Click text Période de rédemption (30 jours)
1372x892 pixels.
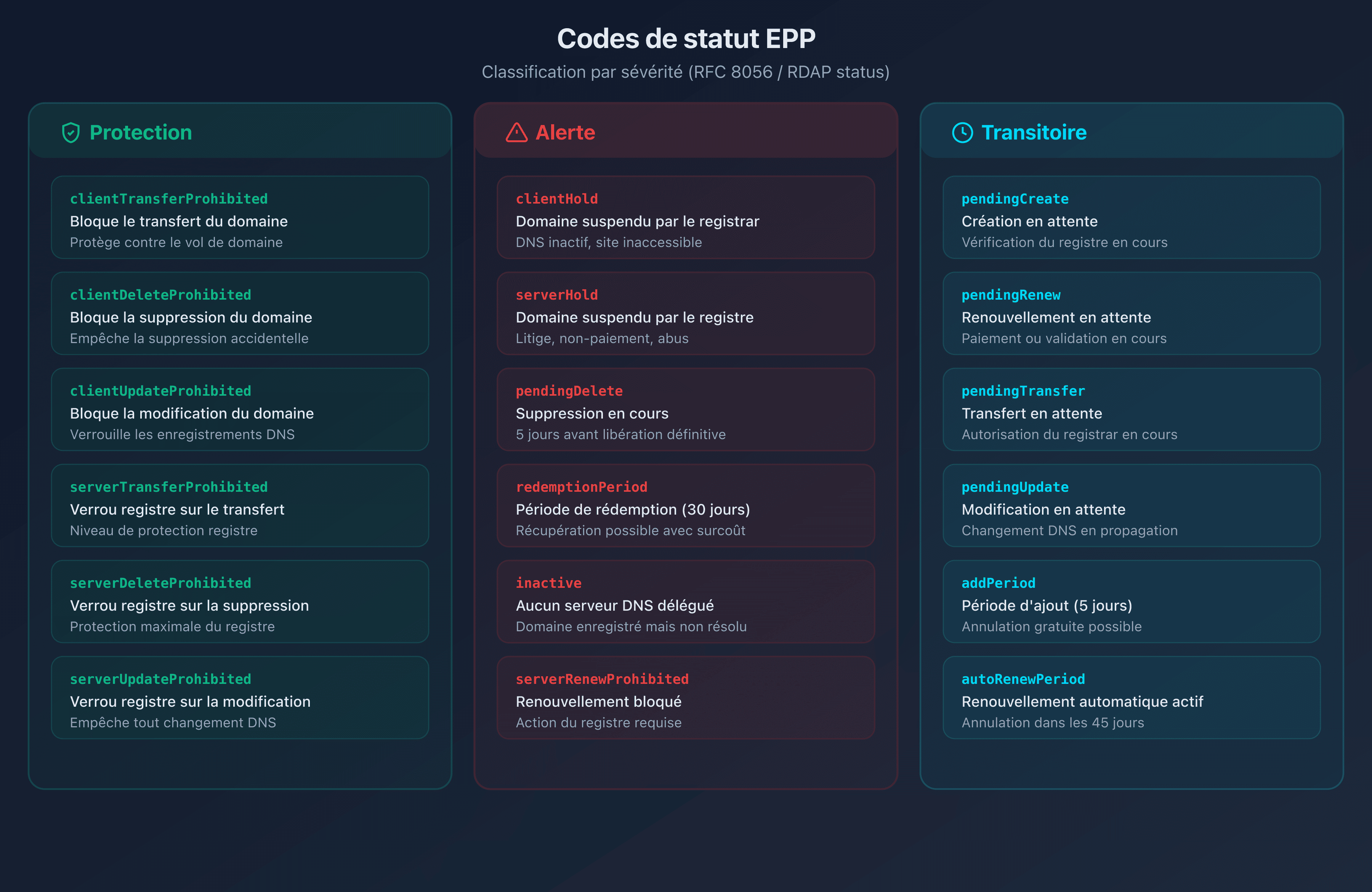pyautogui.click(x=632, y=510)
